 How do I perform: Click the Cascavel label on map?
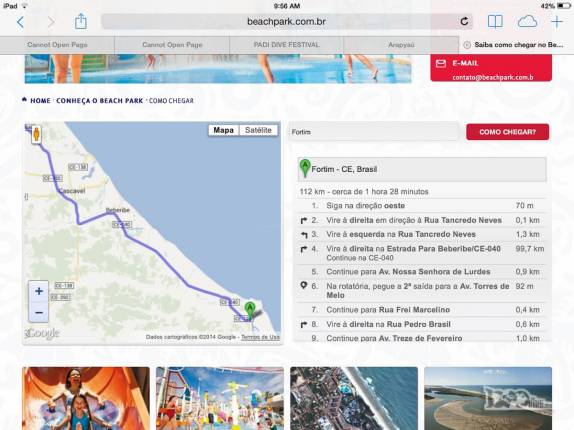(x=72, y=191)
